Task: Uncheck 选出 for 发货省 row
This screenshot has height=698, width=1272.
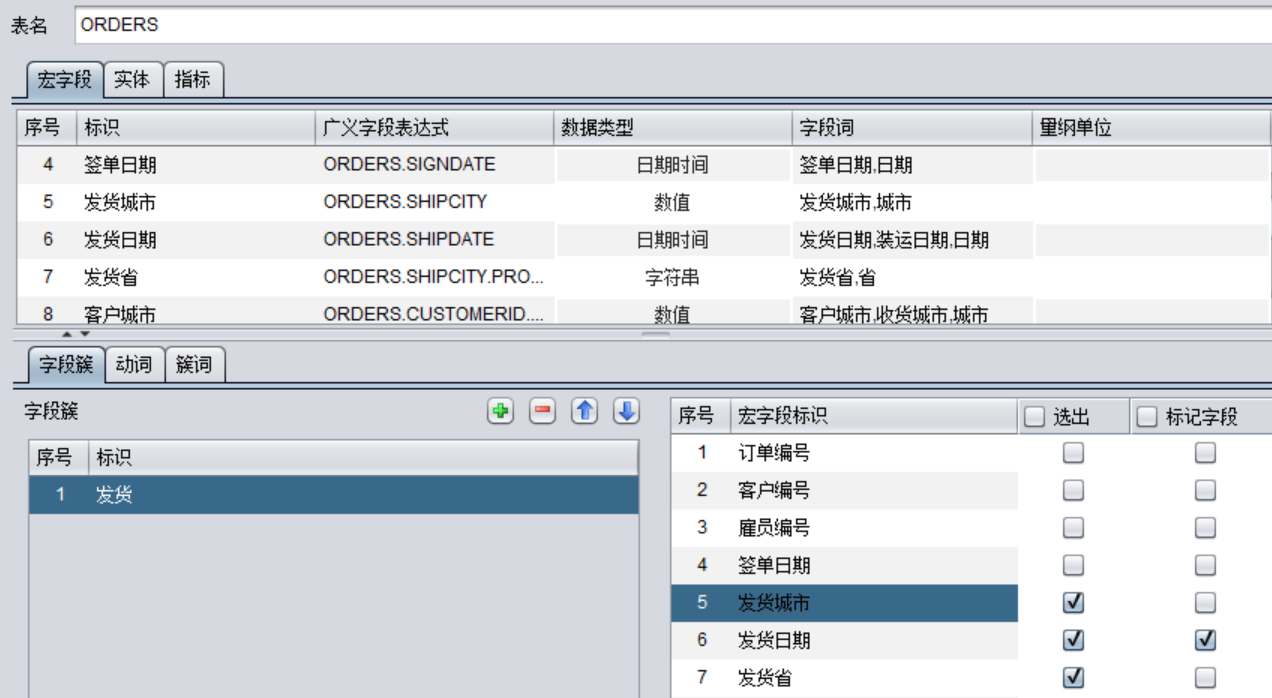Action: 1073,678
